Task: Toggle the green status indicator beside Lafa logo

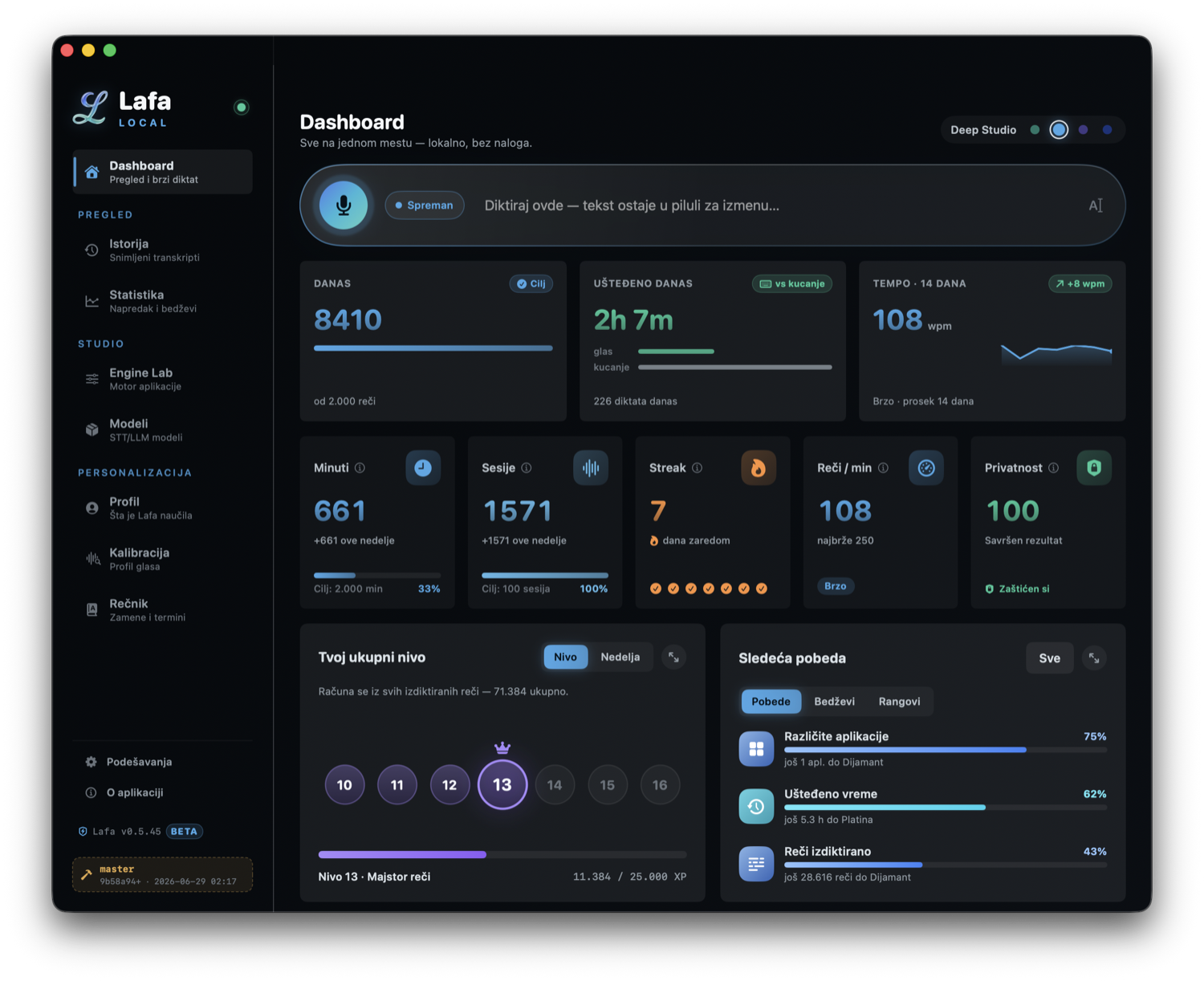Action: pos(241,107)
